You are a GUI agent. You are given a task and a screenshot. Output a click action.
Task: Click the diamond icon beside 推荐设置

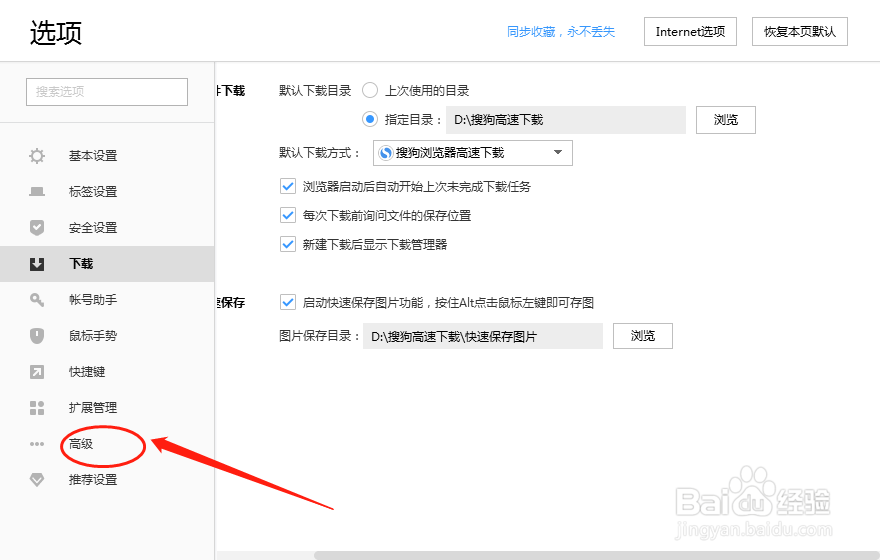pos(37,480)
